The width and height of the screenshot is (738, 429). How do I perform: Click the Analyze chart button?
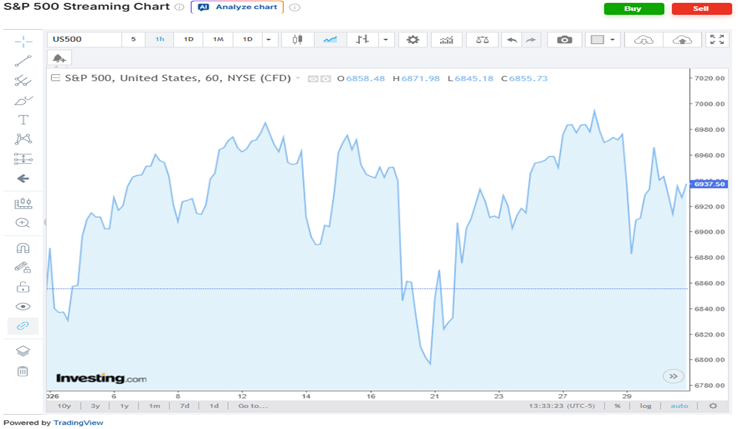[237, 7]
